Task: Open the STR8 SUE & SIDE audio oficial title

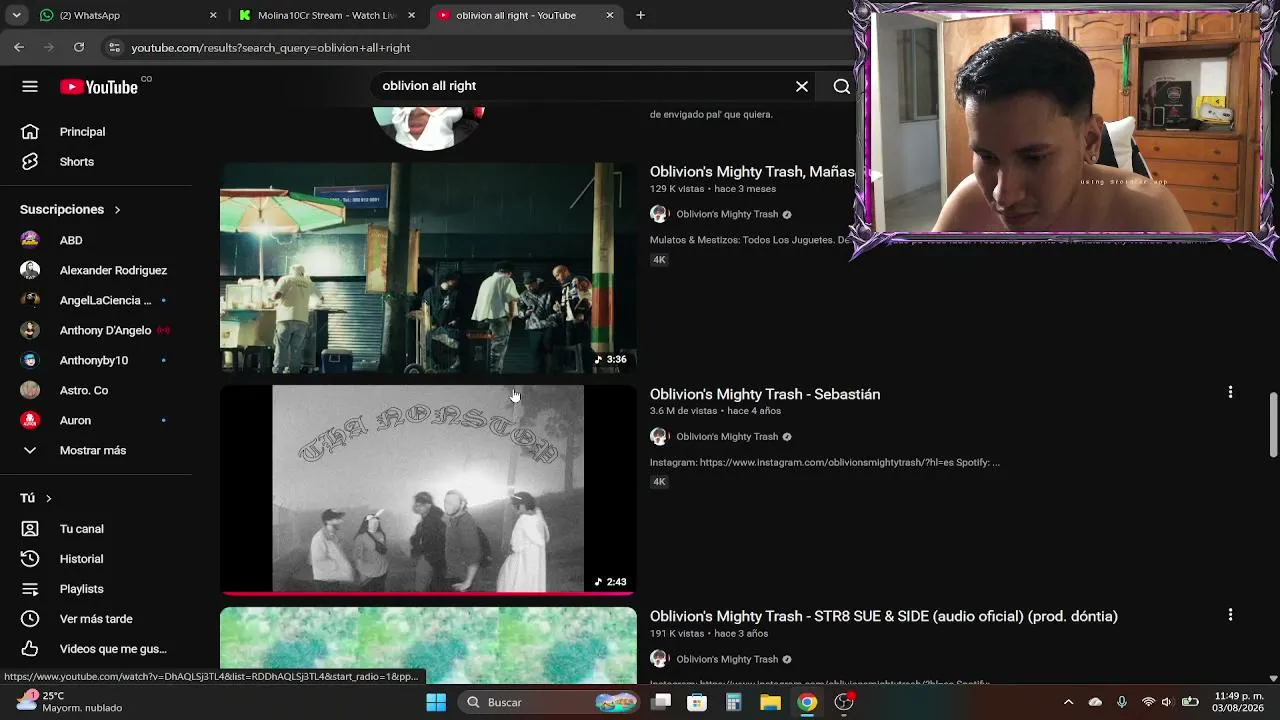Action: 884,616
